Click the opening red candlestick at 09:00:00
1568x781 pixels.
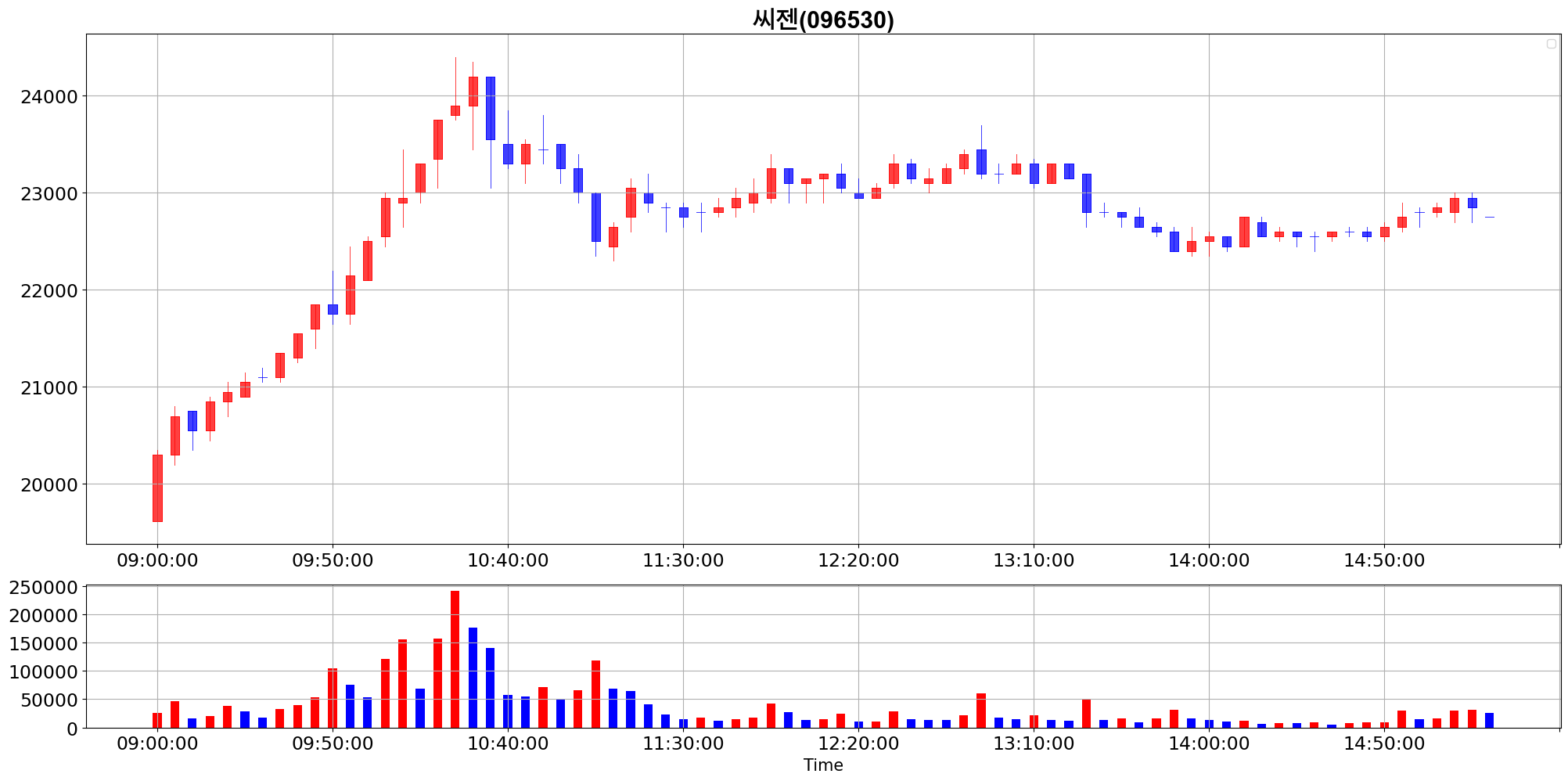(x=157, y=488)
